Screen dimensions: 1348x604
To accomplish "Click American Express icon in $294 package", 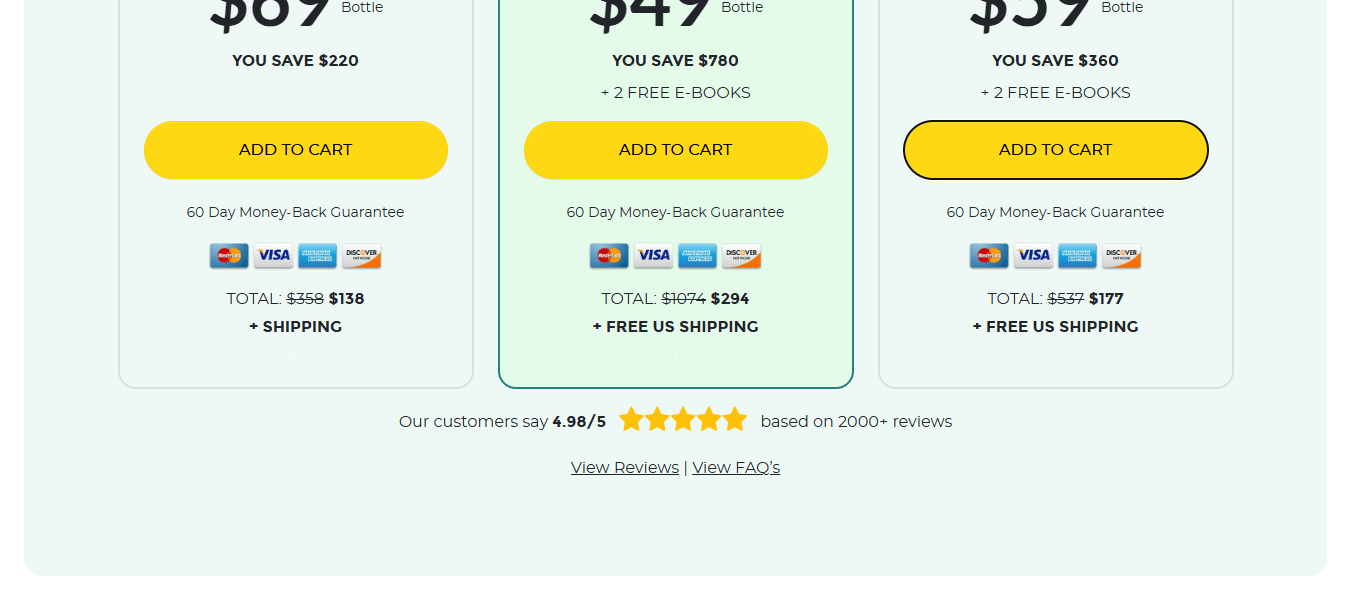I will click(697, 256).
